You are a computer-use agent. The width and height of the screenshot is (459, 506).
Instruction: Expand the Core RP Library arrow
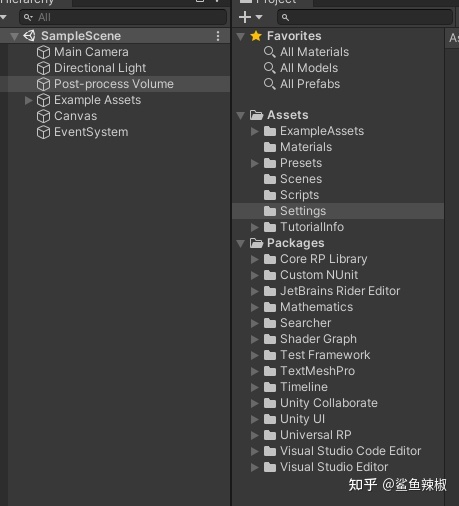(255, 259)
